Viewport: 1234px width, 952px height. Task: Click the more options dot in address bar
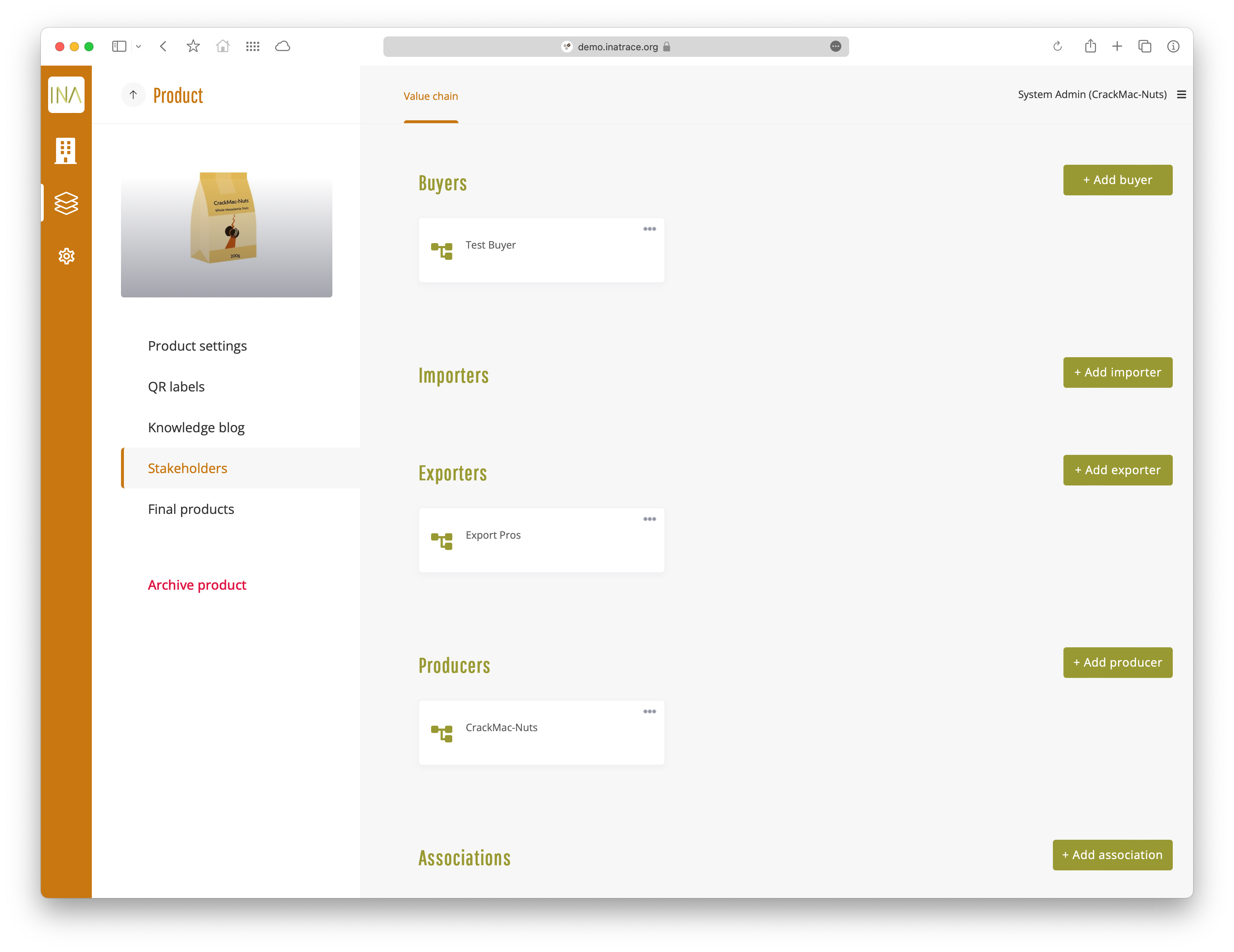(x=836, y=46)
